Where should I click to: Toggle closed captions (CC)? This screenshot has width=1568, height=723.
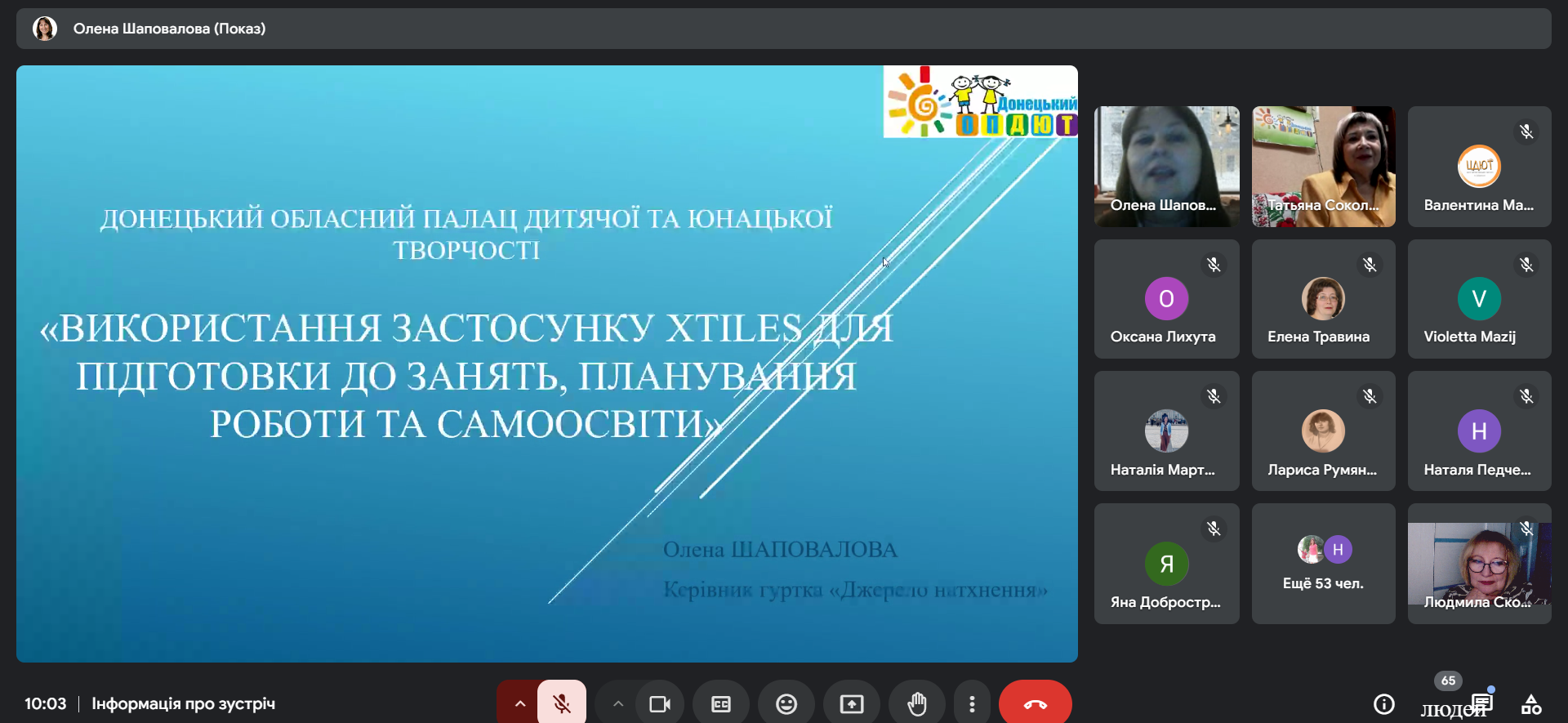pyautogui.click(x=721, y=703)
